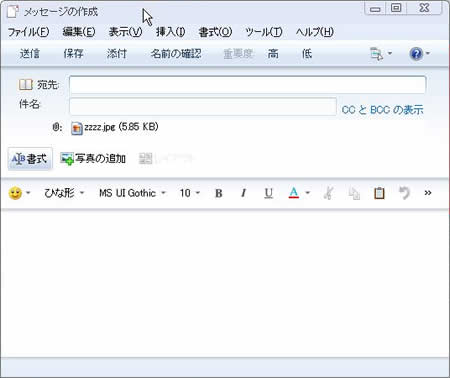Click the paste clipboard icon

379,193
